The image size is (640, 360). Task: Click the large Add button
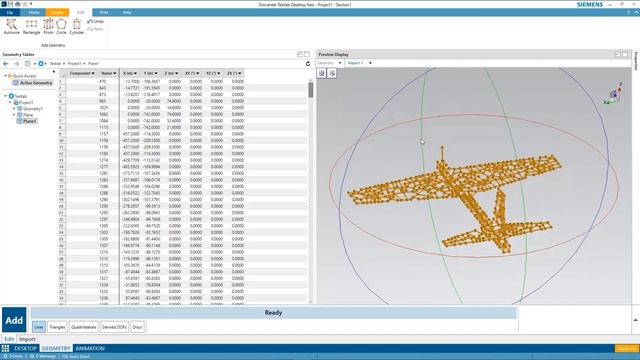[x=14, y=320]
